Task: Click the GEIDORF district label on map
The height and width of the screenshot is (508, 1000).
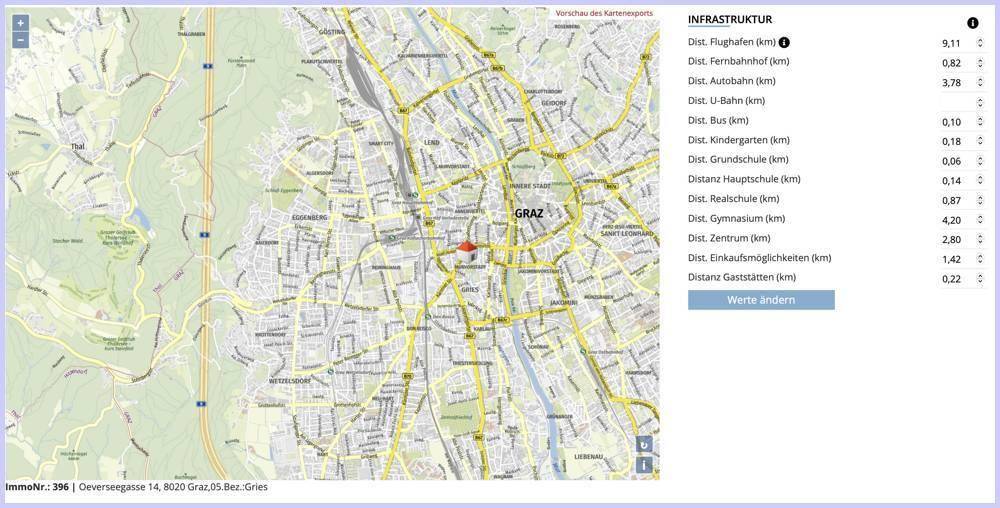Action: [554, 103]
